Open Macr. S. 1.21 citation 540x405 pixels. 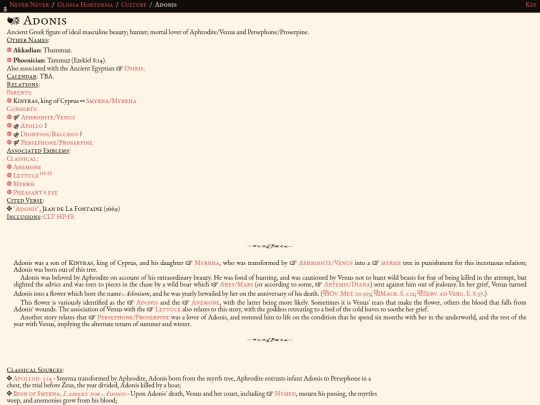[397, 294]
